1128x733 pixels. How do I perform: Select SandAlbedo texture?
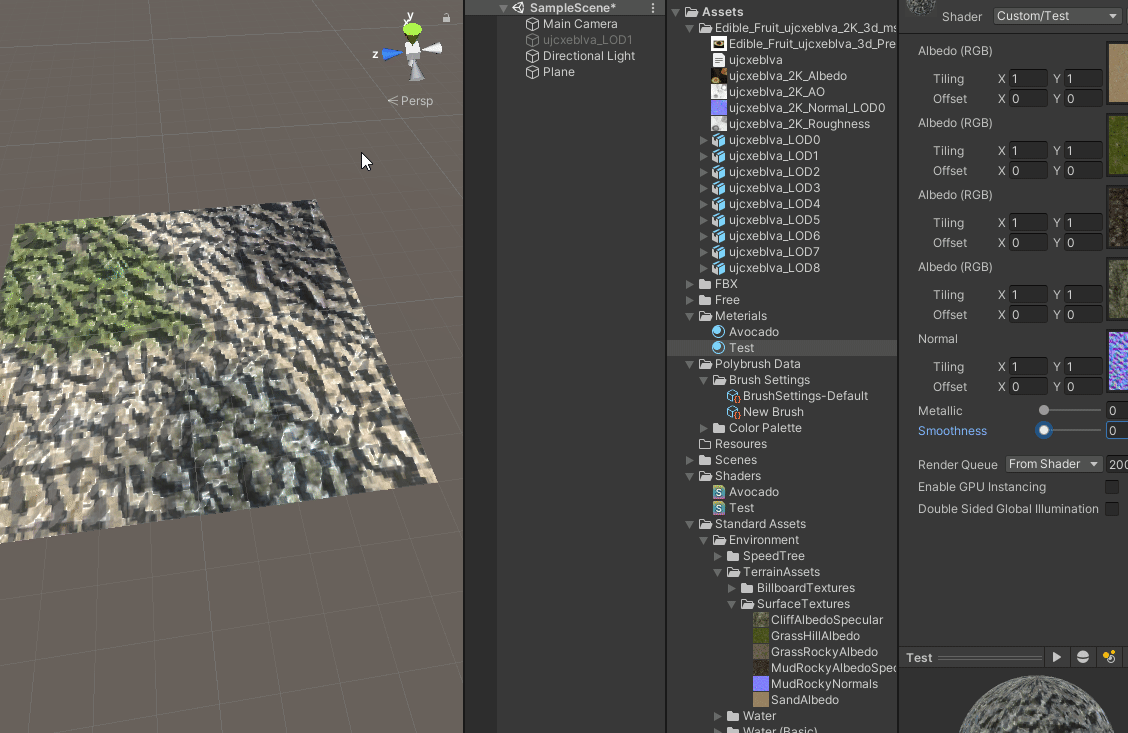point(796,700)
